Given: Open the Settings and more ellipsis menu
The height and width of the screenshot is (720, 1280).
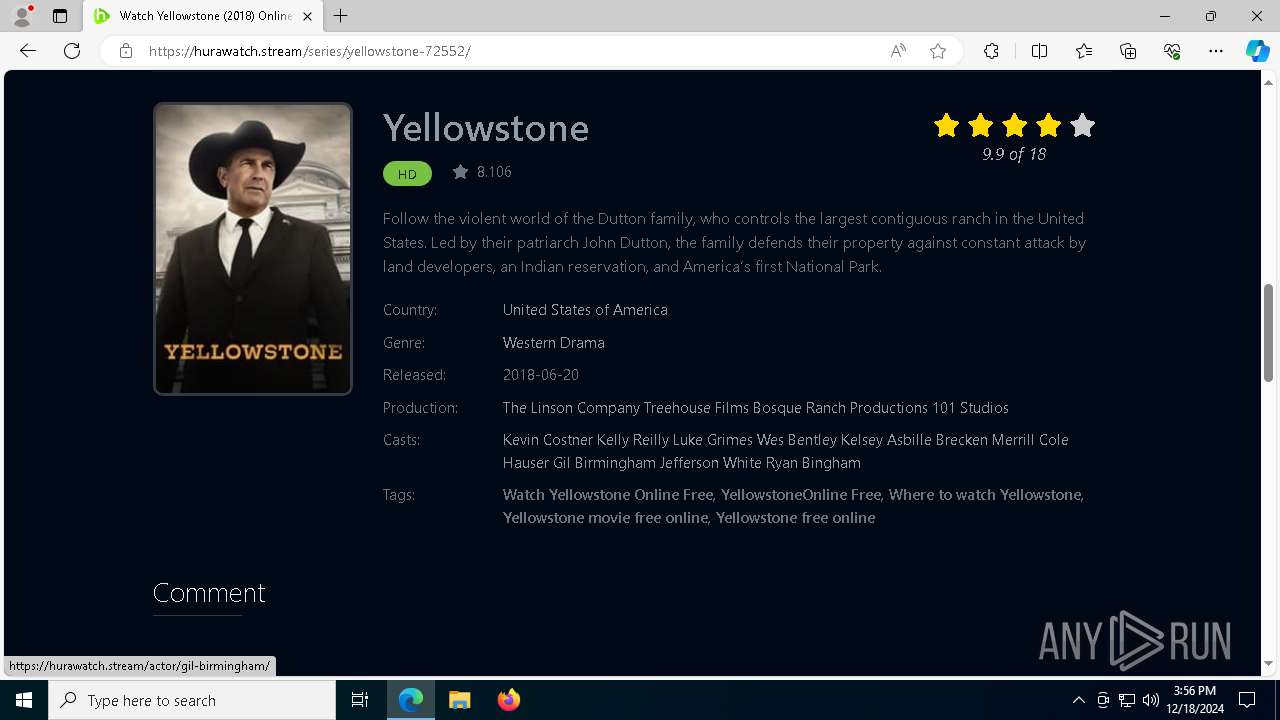Looking at the screenshot, I should (x=1216, y=51).
